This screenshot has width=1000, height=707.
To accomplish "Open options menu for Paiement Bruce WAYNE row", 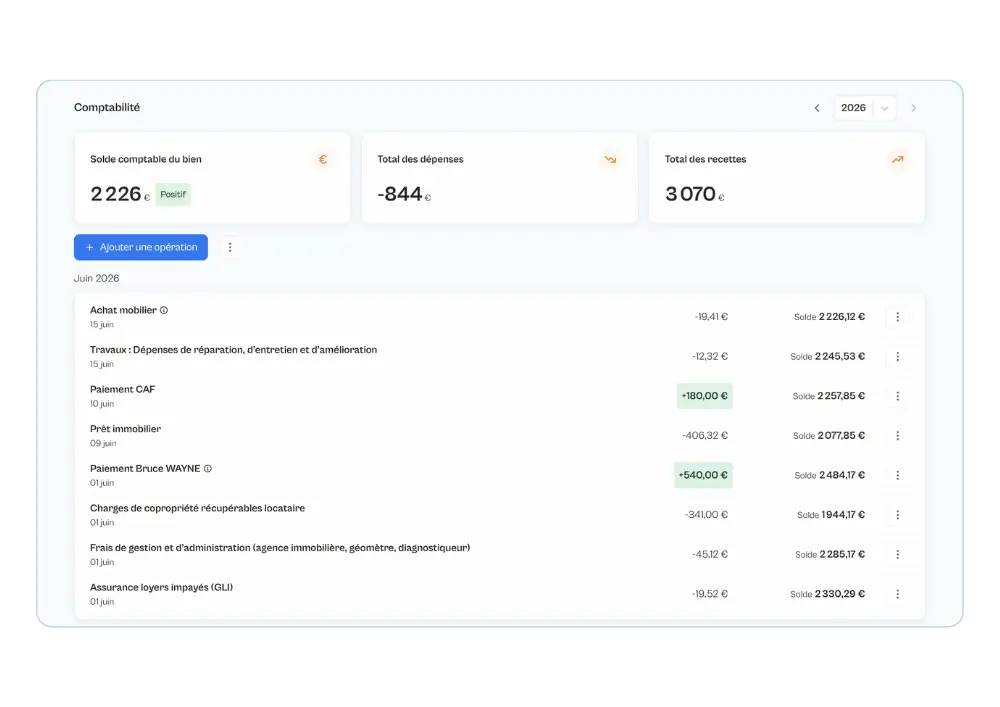I will 897,475.
